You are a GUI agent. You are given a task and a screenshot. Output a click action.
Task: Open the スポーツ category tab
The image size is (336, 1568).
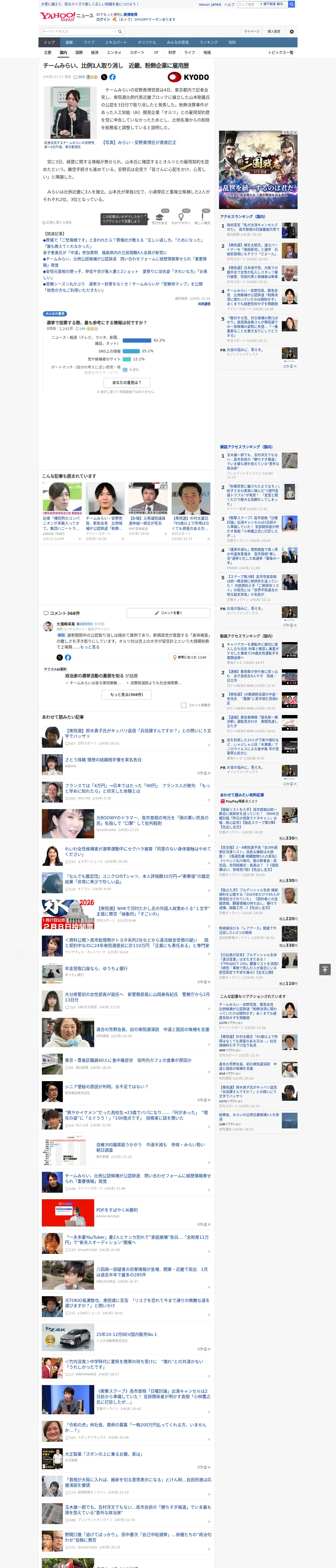pos(137,52)
